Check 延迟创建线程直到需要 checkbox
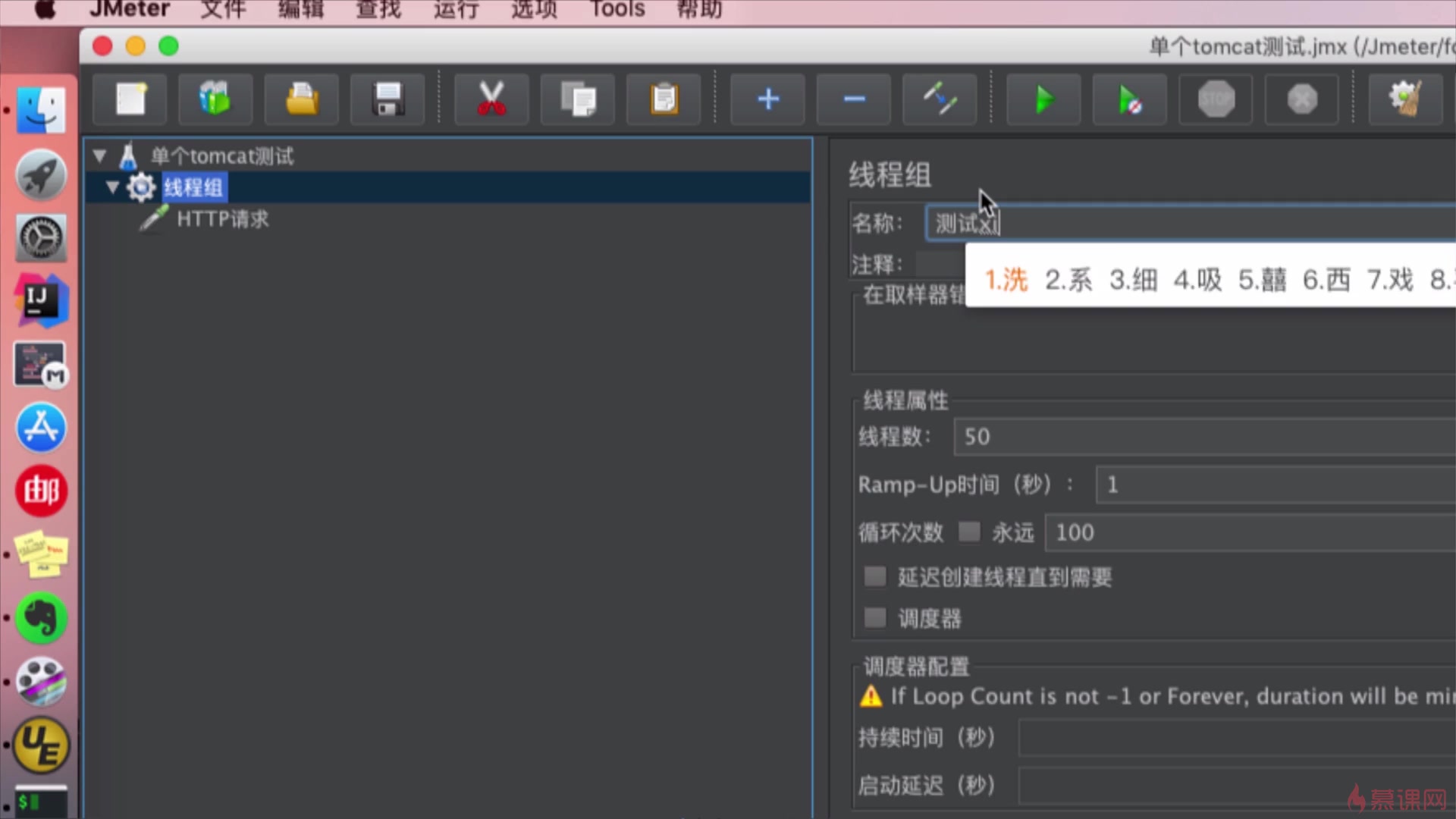 874,576
